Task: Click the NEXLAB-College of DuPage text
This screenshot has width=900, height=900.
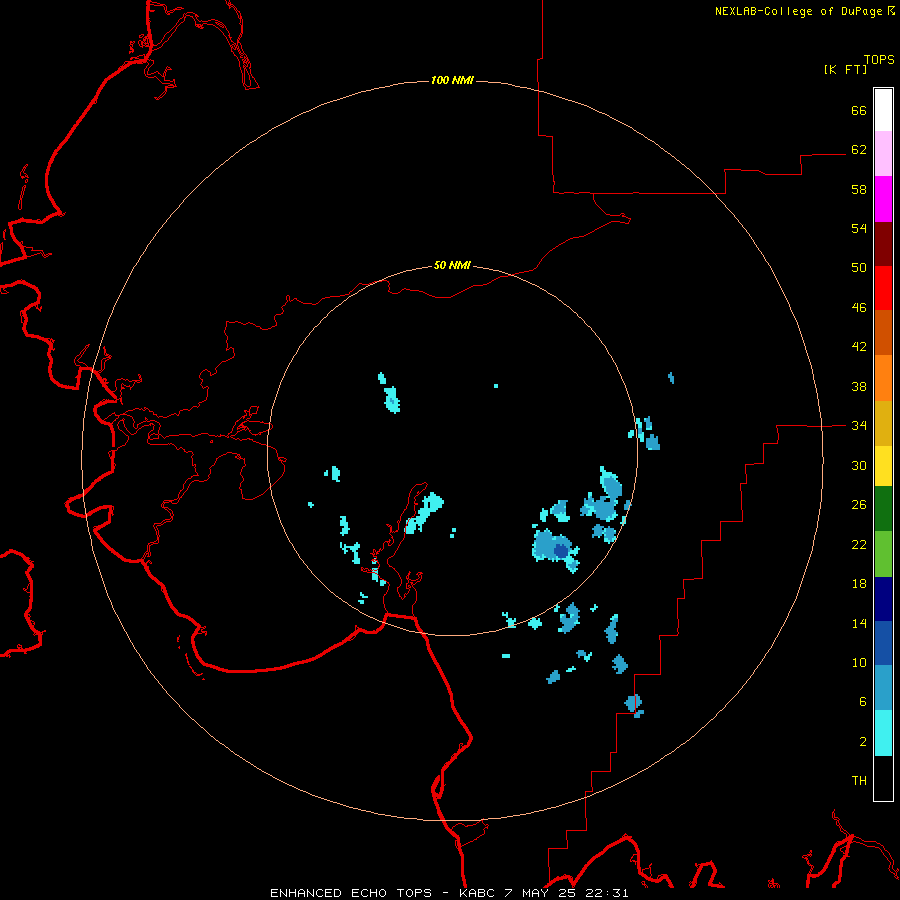Action: coord(798,11)
